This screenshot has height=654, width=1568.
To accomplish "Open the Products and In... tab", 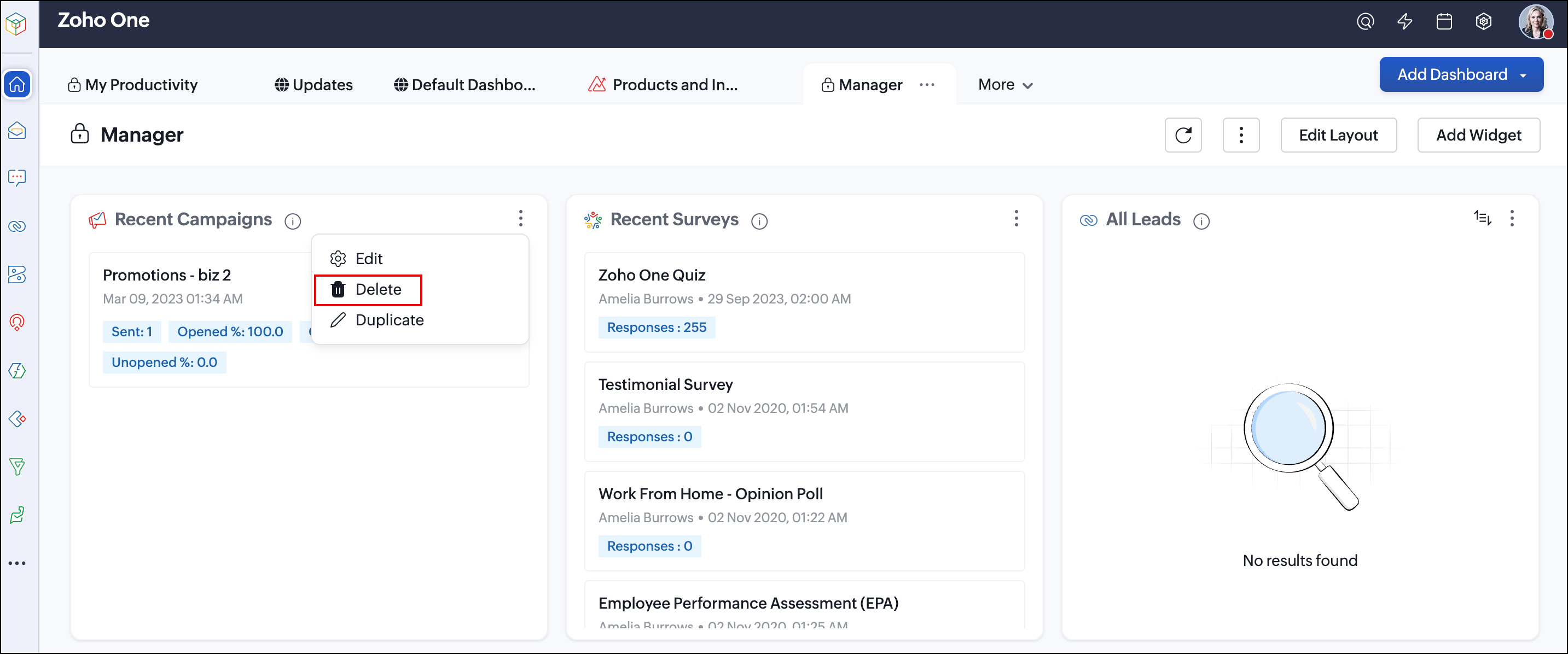I will tap(663, 85).
